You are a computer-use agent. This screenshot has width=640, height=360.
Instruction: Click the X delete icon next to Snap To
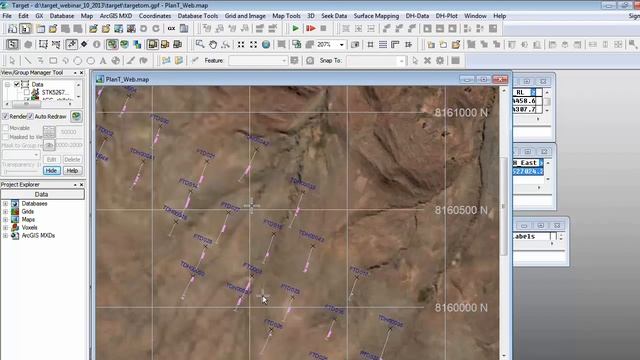(x=427, y=60)
